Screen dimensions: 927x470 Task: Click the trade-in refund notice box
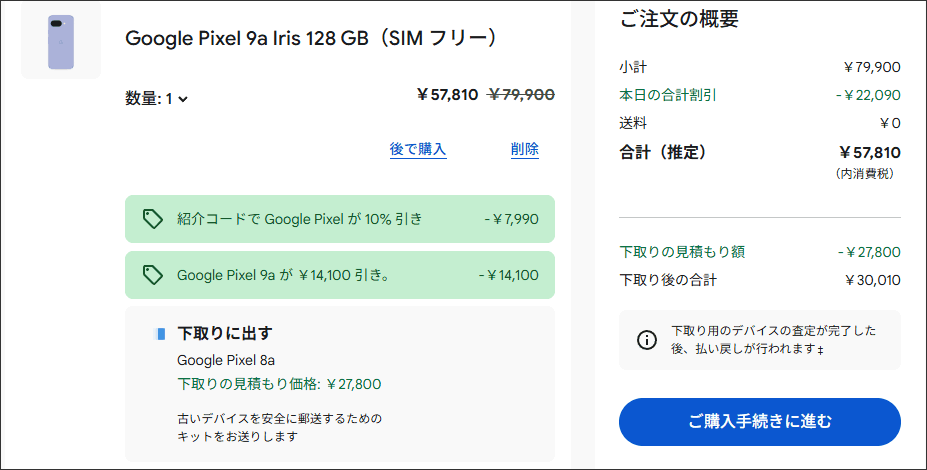tap(759, 340)
